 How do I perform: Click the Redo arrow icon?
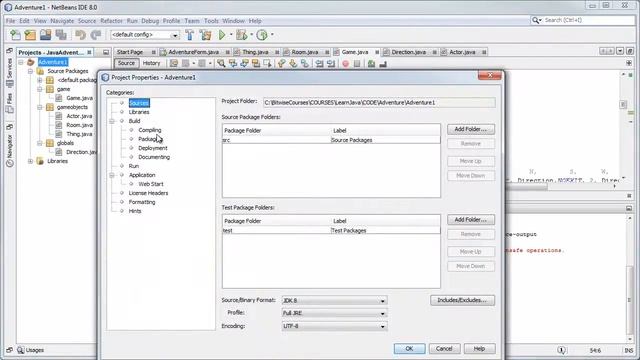point(96,35)
